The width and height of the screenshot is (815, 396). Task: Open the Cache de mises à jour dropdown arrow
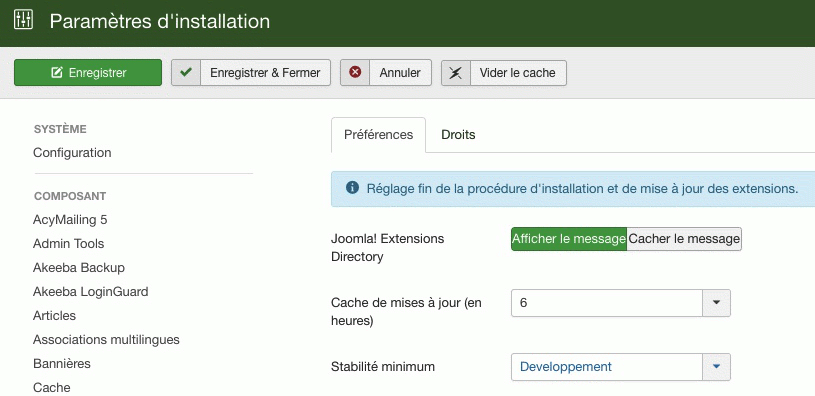click(x=716, y=303)
